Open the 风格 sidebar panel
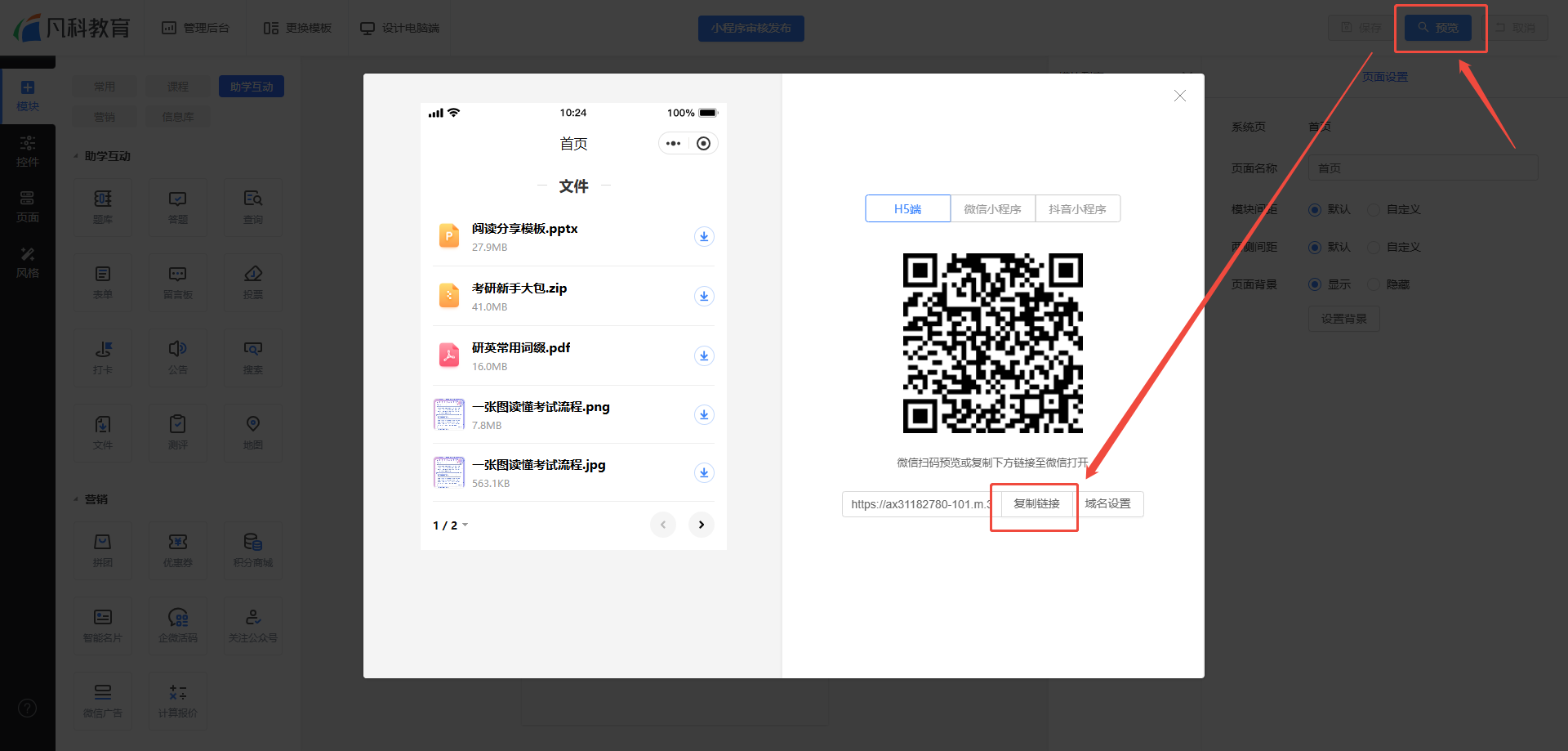The width and height of the screenshot is (1568, 751). pos(28,263)
